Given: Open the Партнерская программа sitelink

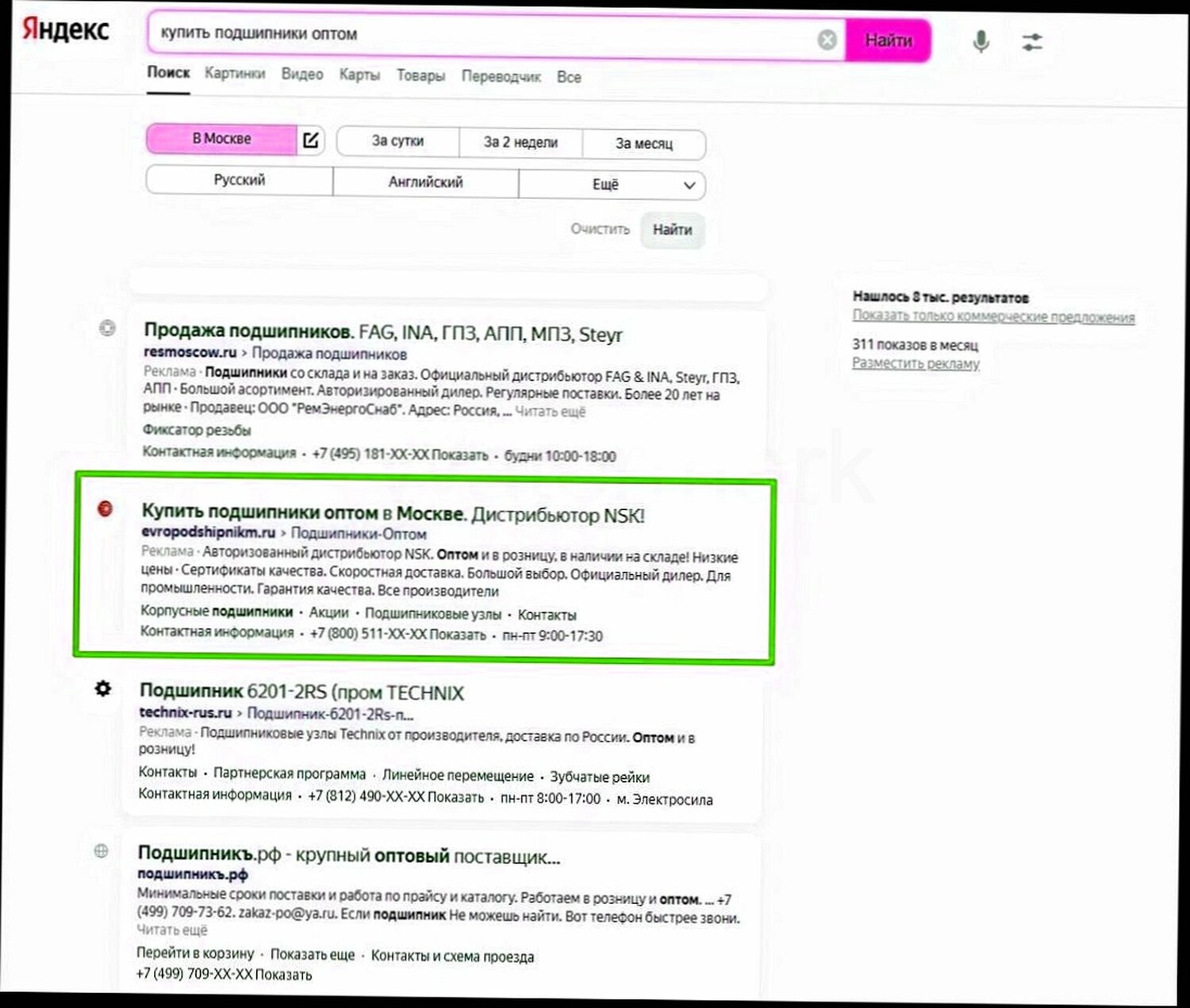Looking at the screenshot, I should pyautogui.click(x=290, y=773).
